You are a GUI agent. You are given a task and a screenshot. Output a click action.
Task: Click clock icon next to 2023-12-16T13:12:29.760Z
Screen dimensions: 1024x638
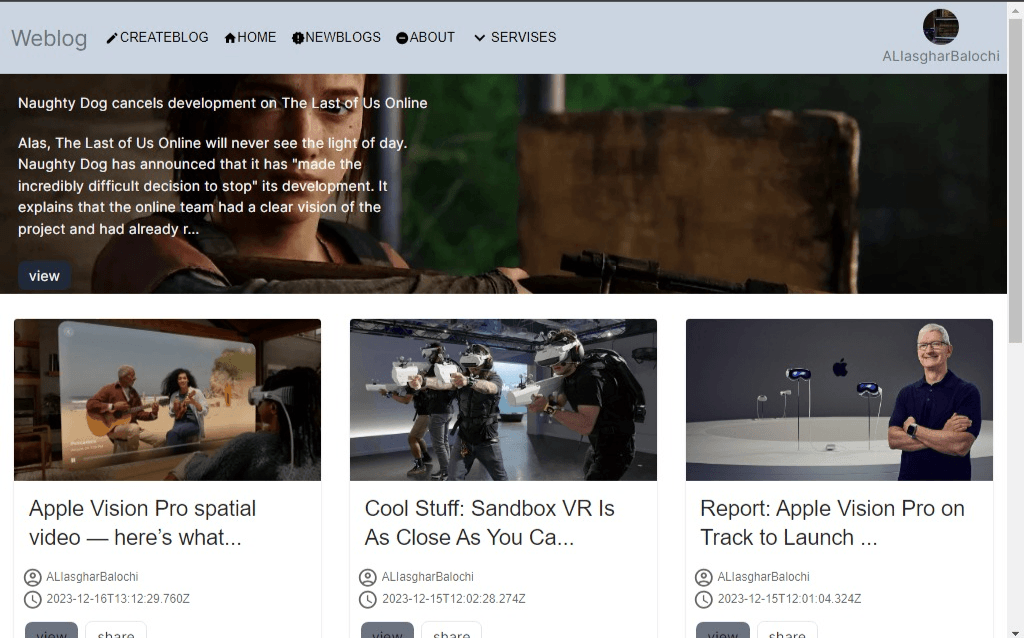(33, 599)
